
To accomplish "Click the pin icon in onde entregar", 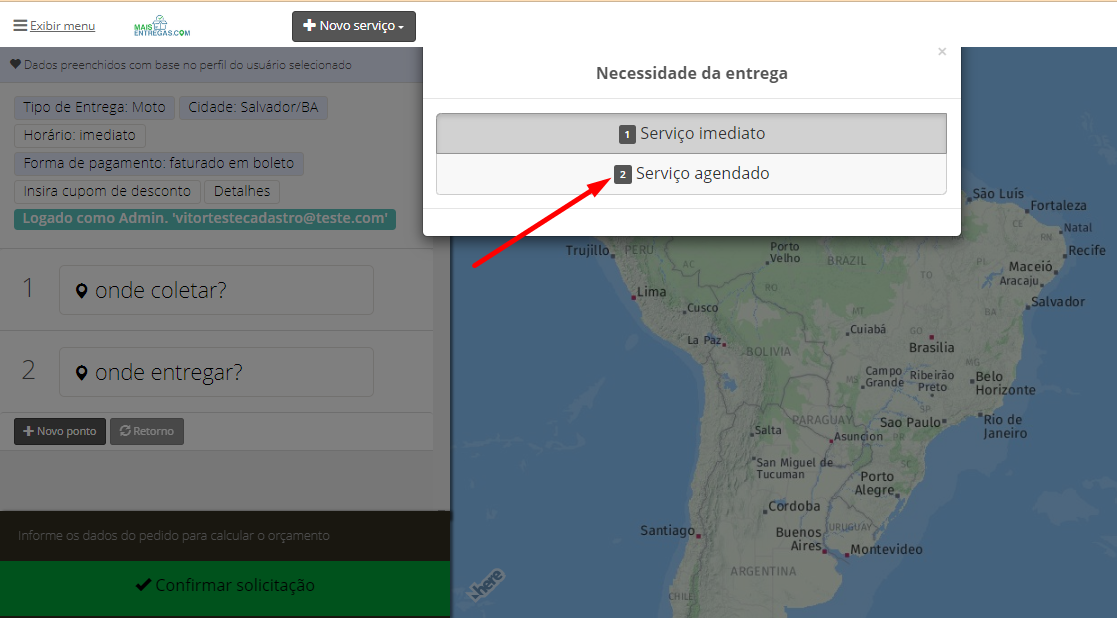I will (82, 372).
